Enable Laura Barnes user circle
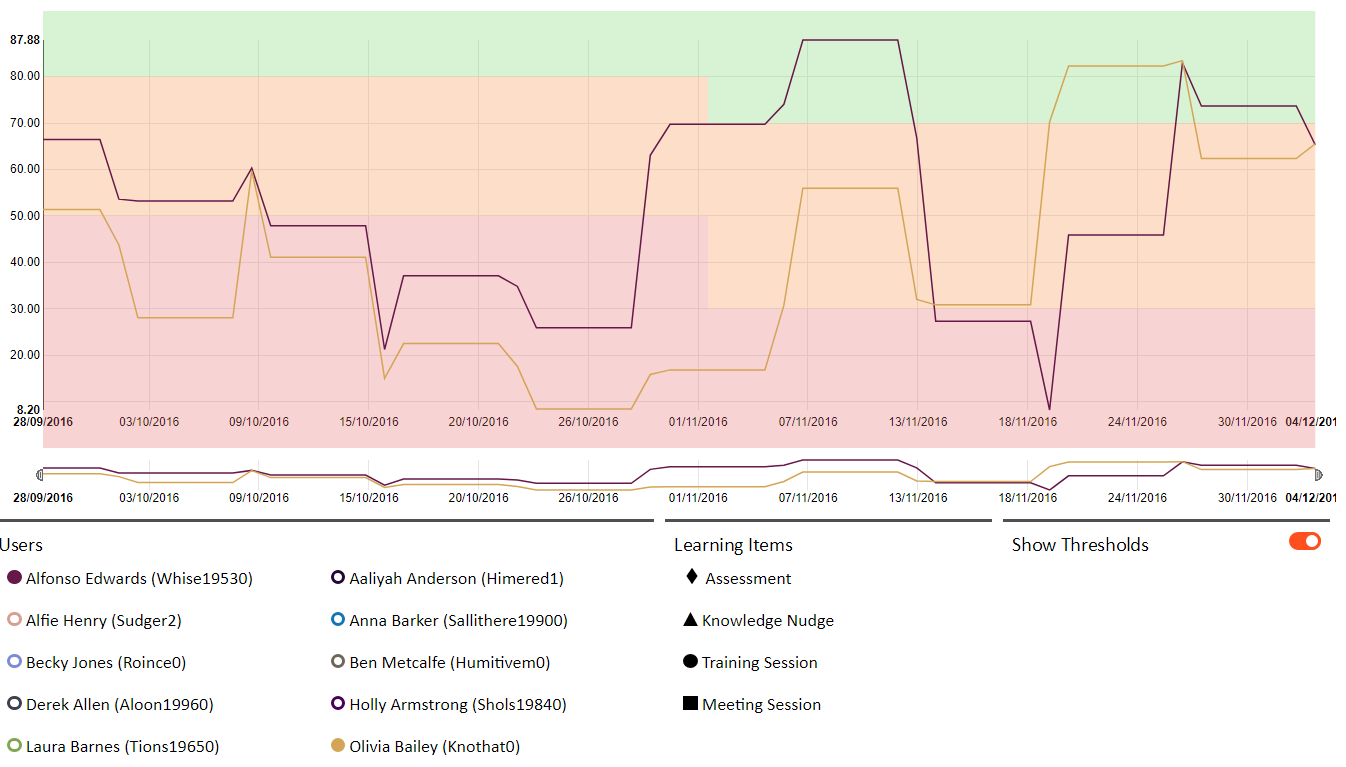Screen dimensions: 1346x767 [14, 746]
